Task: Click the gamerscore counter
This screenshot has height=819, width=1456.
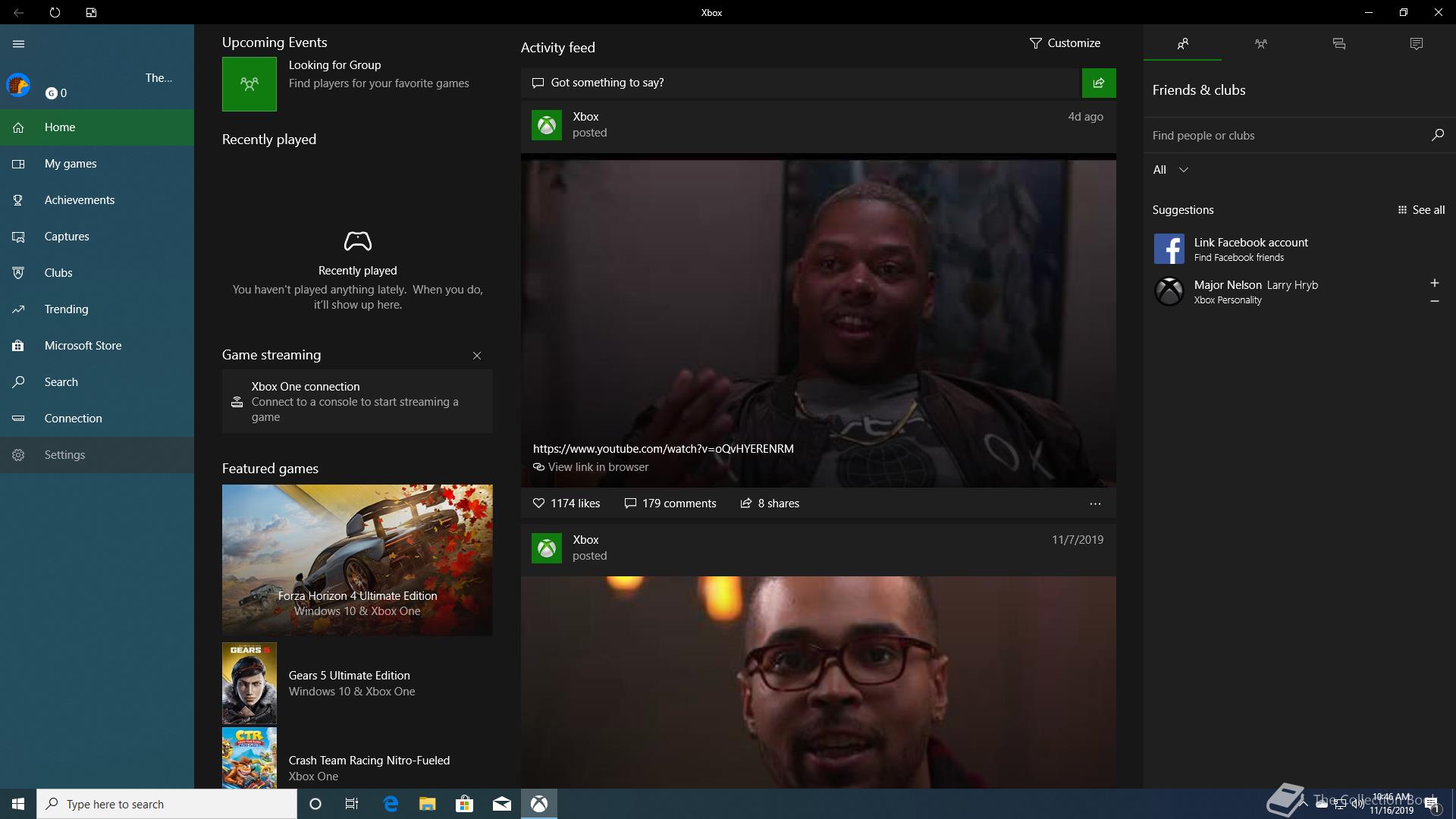Action: point(56,93)
